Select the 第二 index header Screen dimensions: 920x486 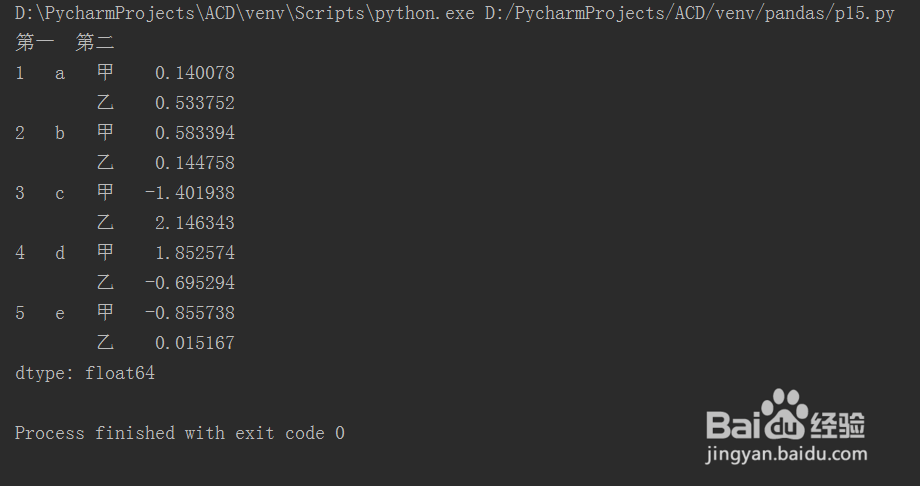[95, 42]
